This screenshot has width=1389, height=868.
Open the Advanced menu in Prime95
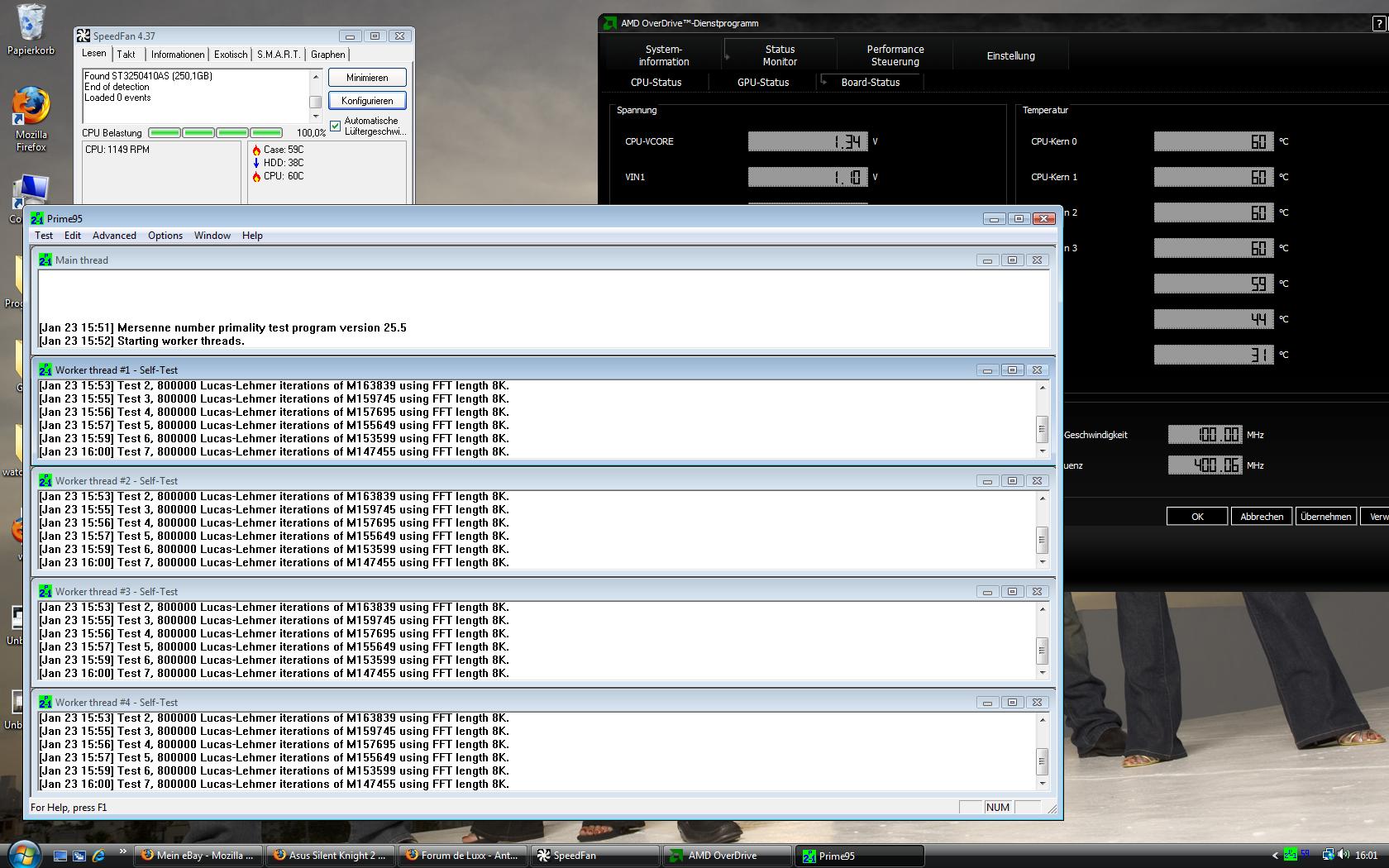pos(114,236)
